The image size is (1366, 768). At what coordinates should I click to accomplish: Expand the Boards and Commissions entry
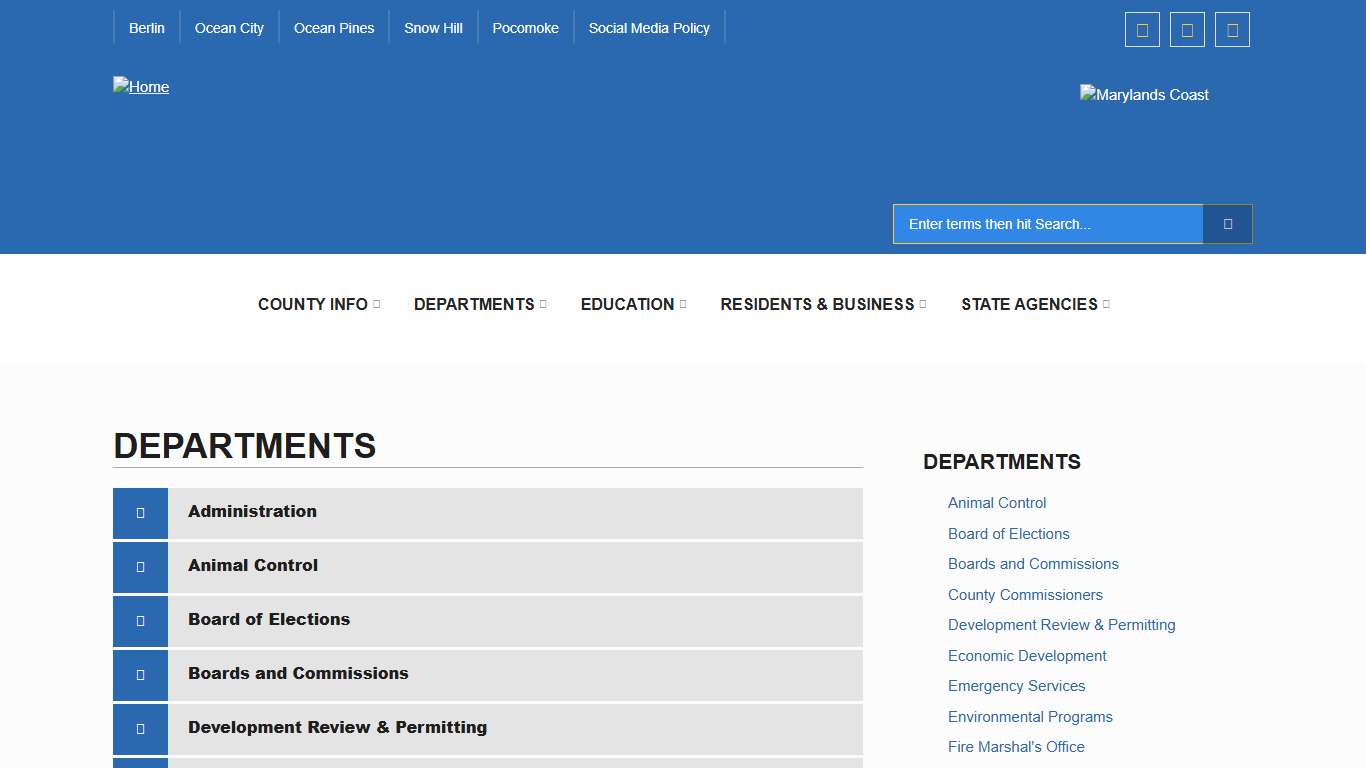pos(297,673)
